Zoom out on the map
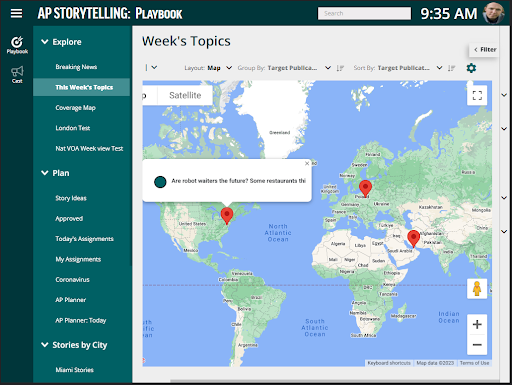The width and height of the screenshot is (512, 385). click(477, 345)
